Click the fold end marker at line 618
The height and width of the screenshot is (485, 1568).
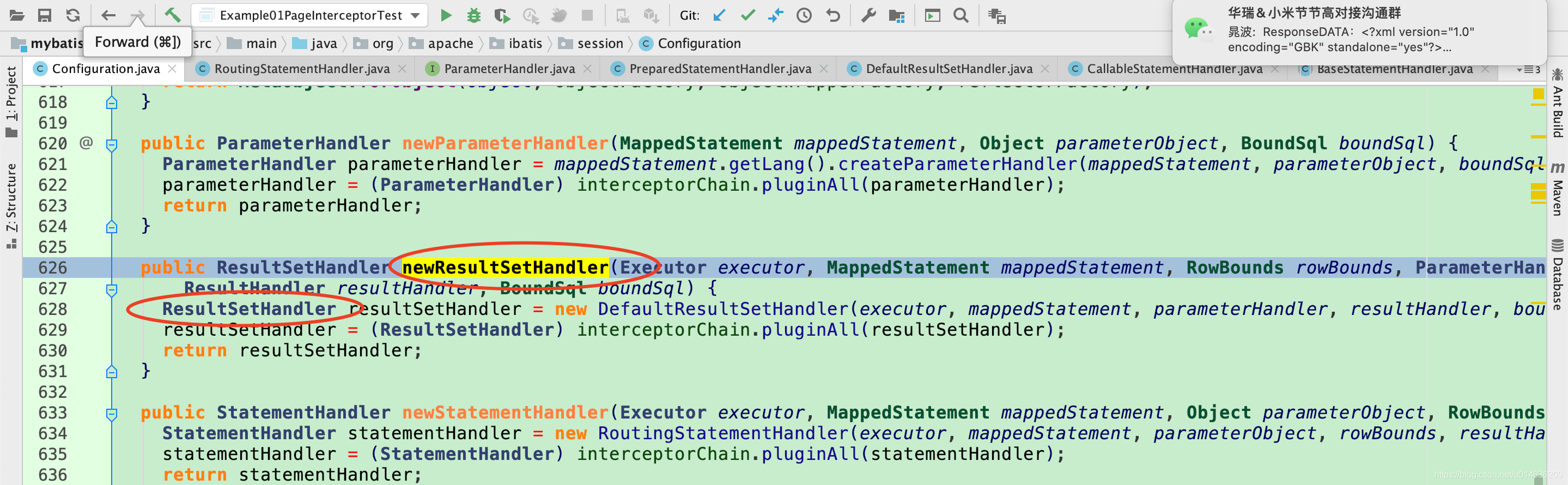pyautogui.click(x=111, y=103)
